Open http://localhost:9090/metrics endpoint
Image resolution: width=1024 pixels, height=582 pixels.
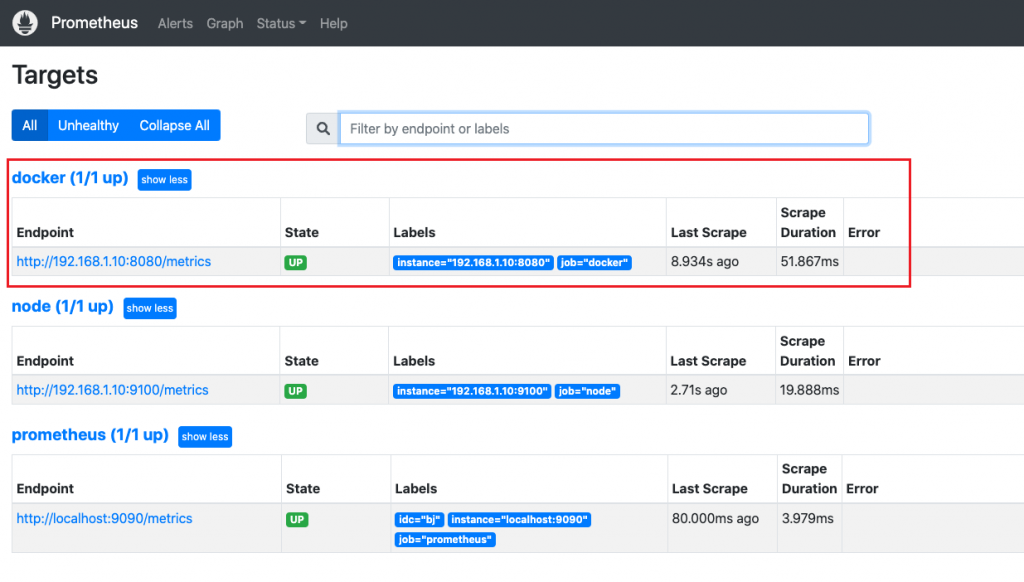104,519
